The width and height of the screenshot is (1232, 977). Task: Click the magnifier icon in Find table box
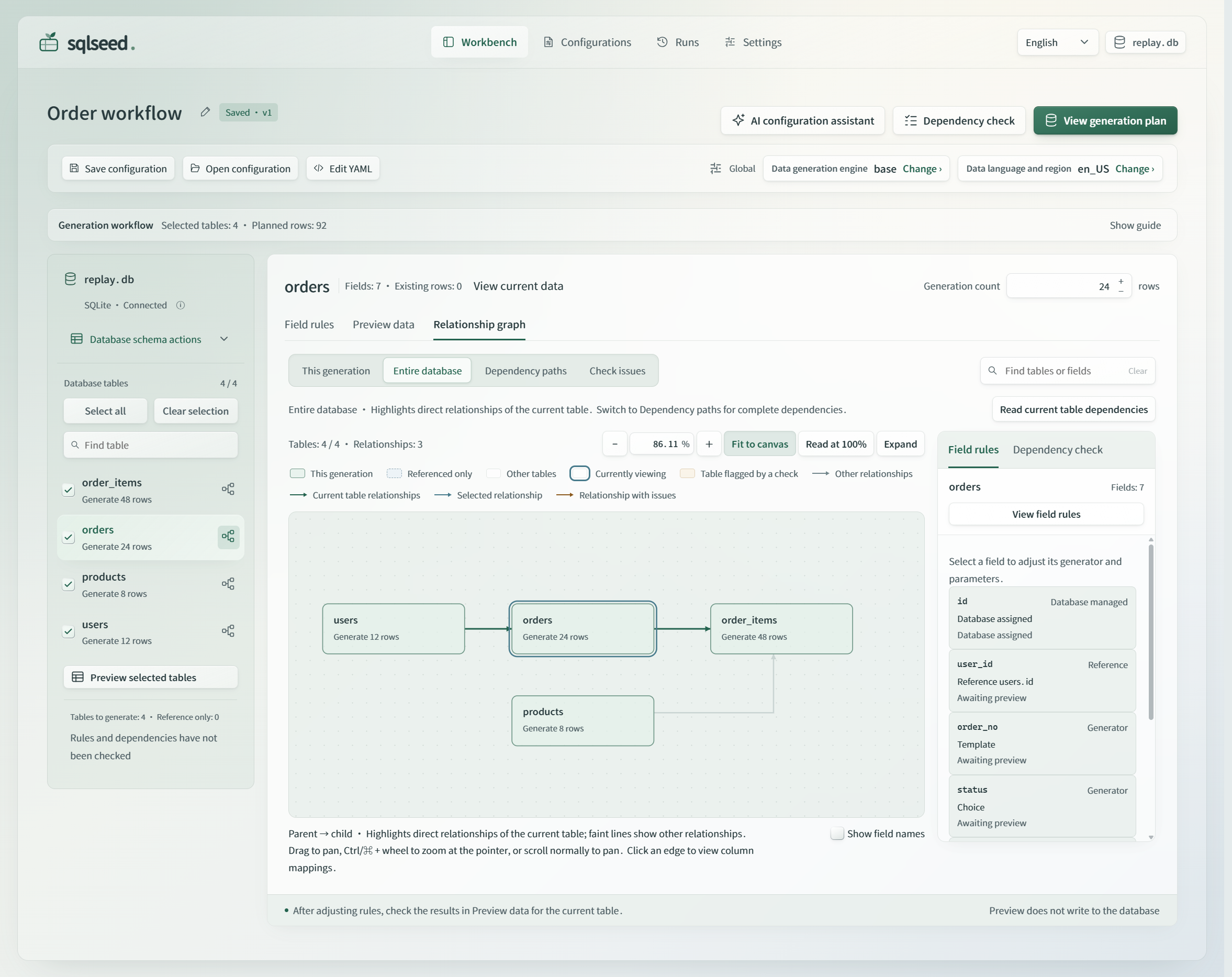point(75,445)
